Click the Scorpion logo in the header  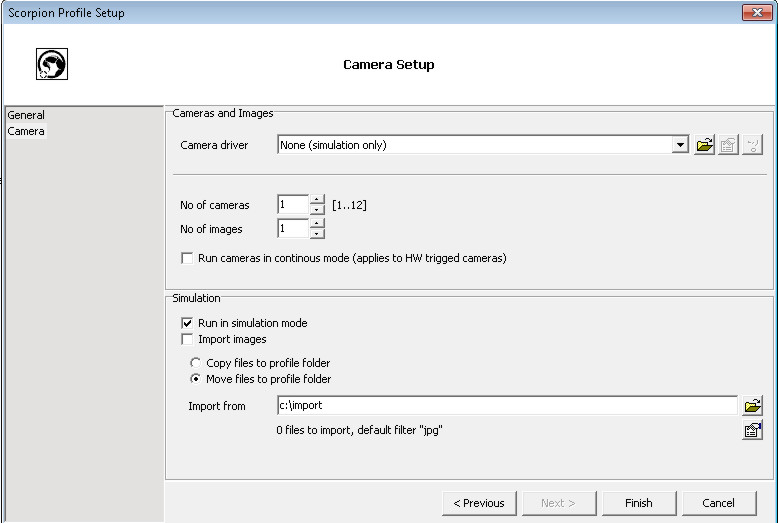pos(52,65)
